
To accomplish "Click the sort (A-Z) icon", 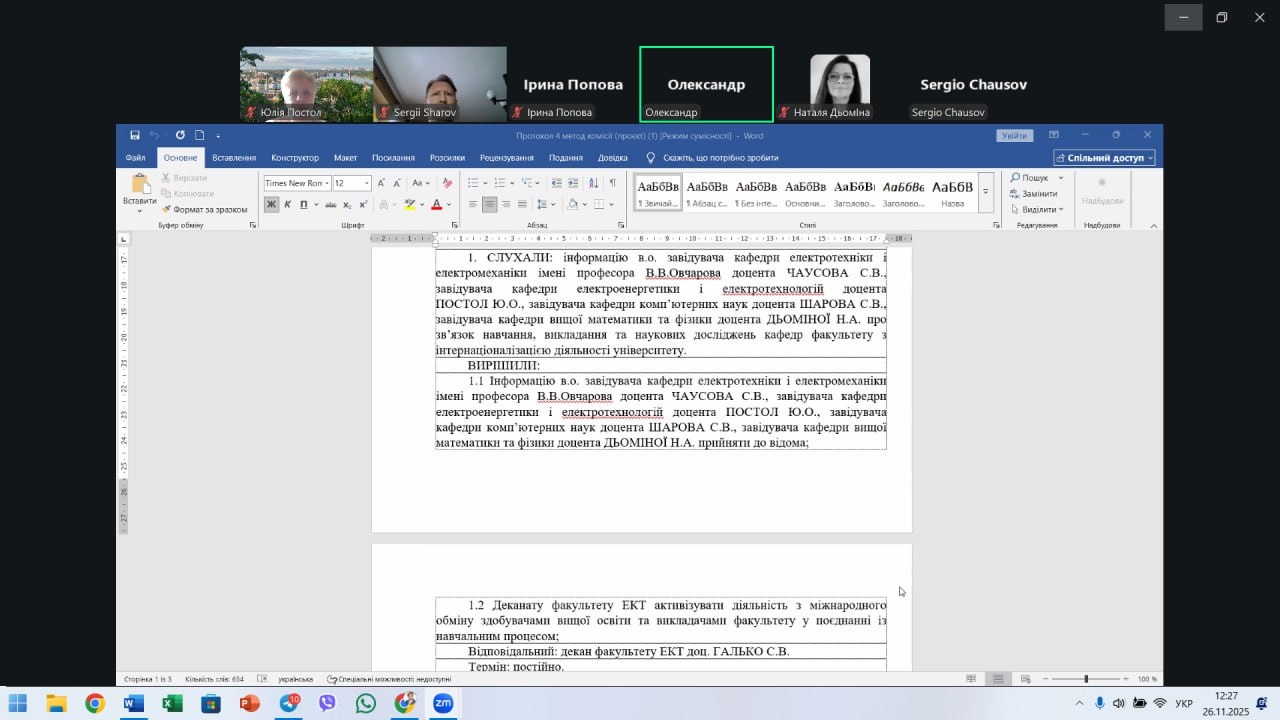I will [x=594, y=183].
